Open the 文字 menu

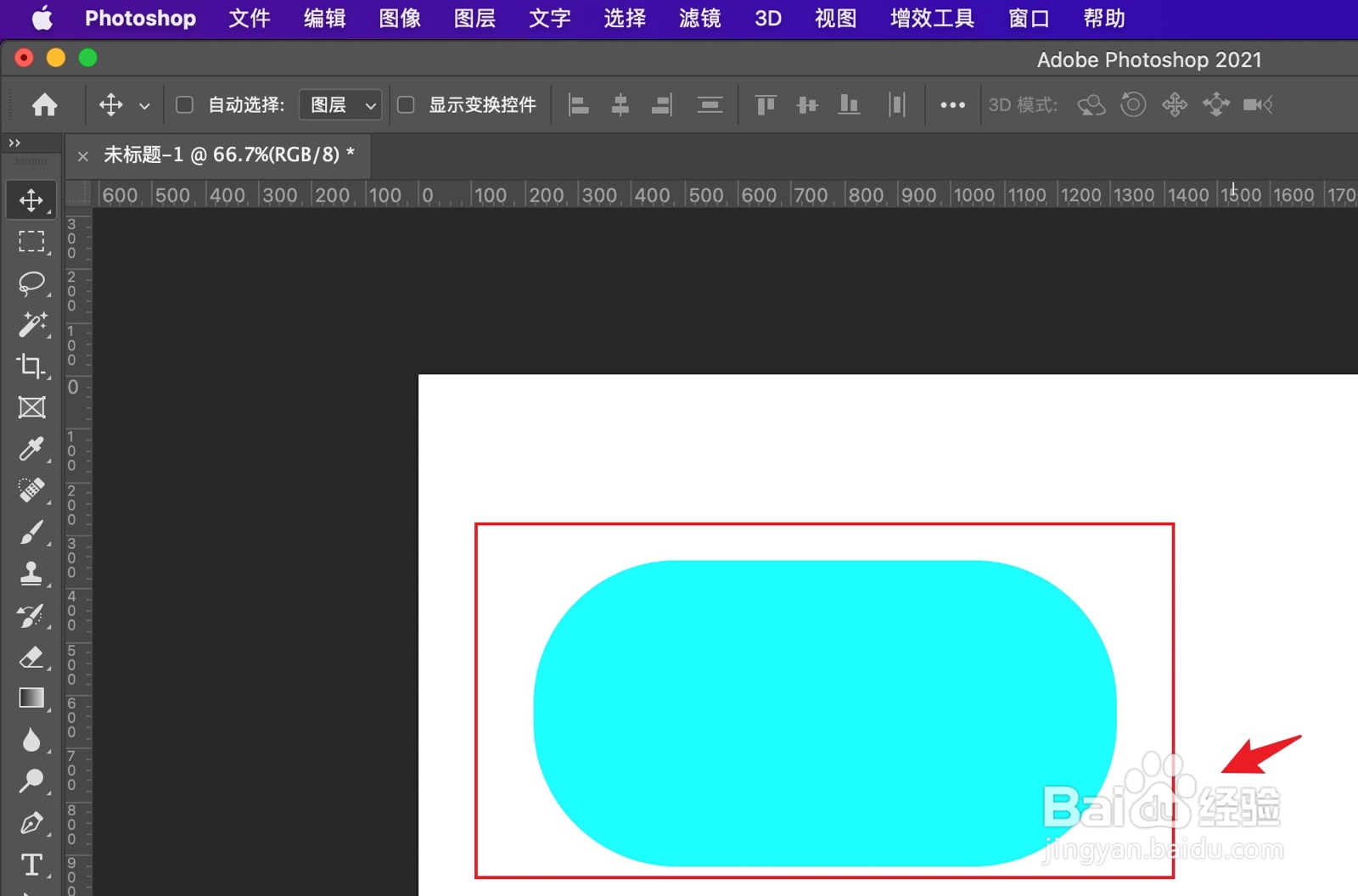(x=550, y=18)
